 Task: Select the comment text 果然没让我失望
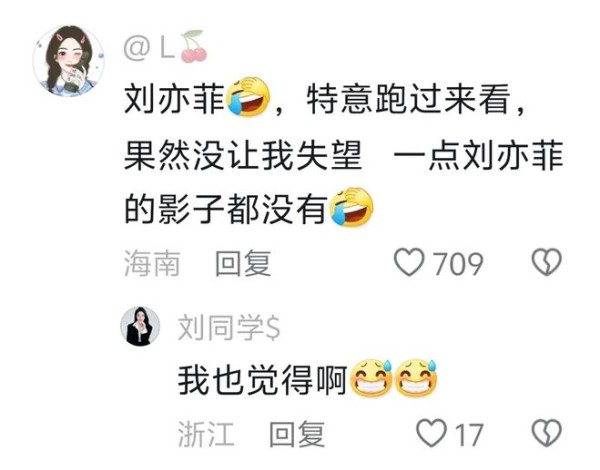pyautogui.click(x=243, y=155)
